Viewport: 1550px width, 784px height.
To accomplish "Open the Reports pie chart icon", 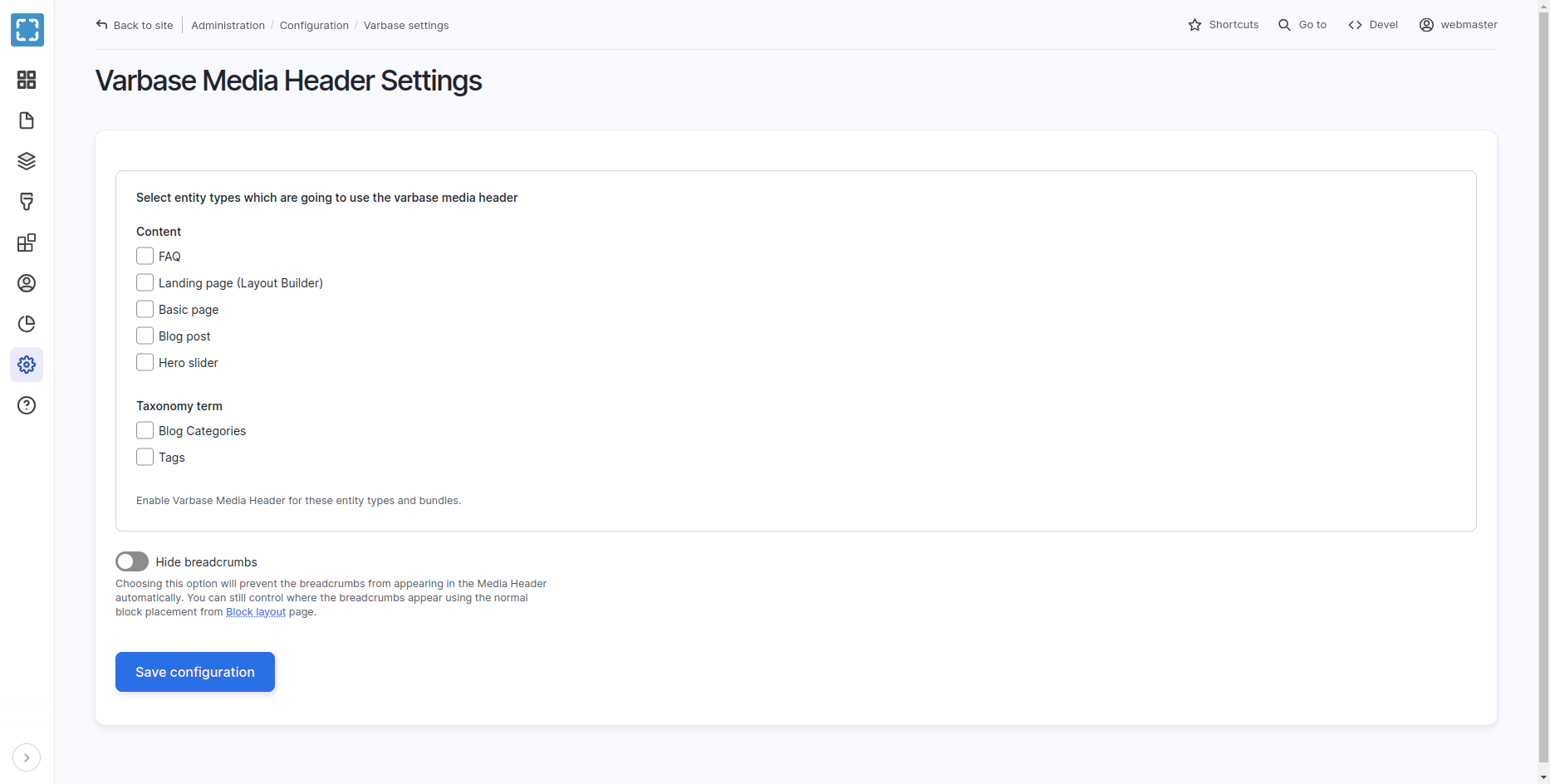I will click(x=27, y=324).
